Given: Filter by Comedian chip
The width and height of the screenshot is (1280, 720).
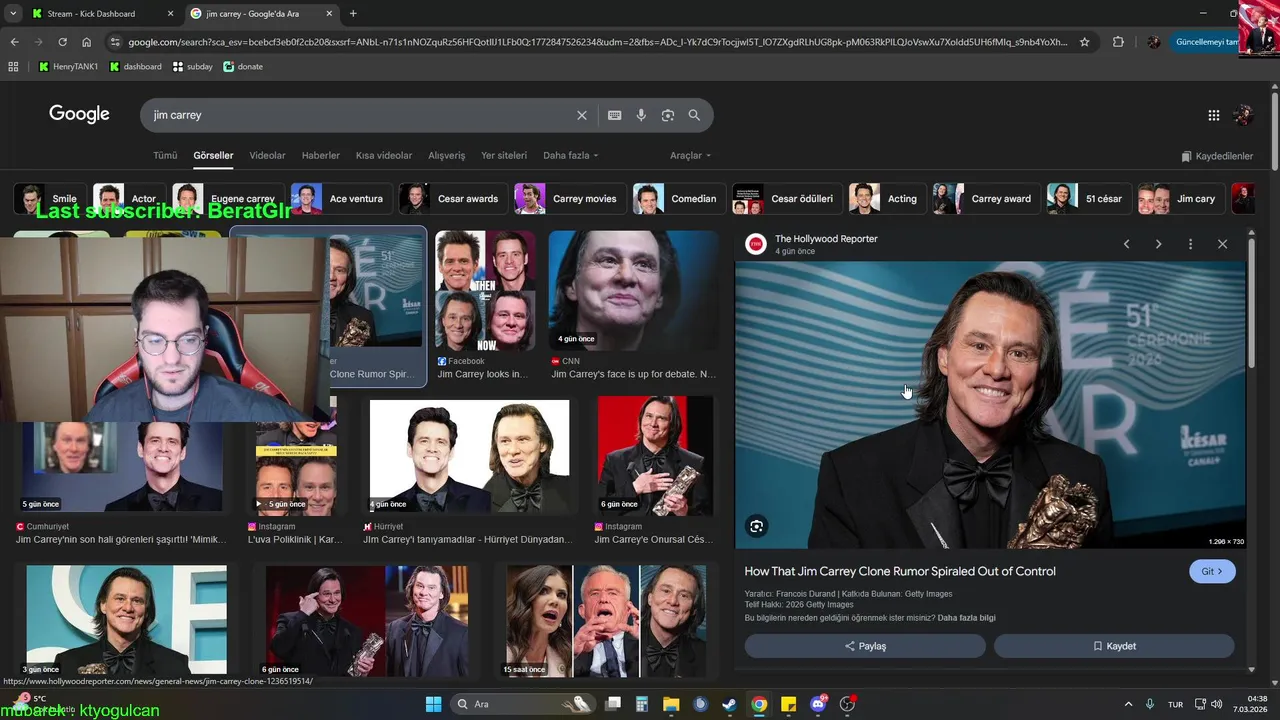Looking at the screenshot, I should [679, 198].
